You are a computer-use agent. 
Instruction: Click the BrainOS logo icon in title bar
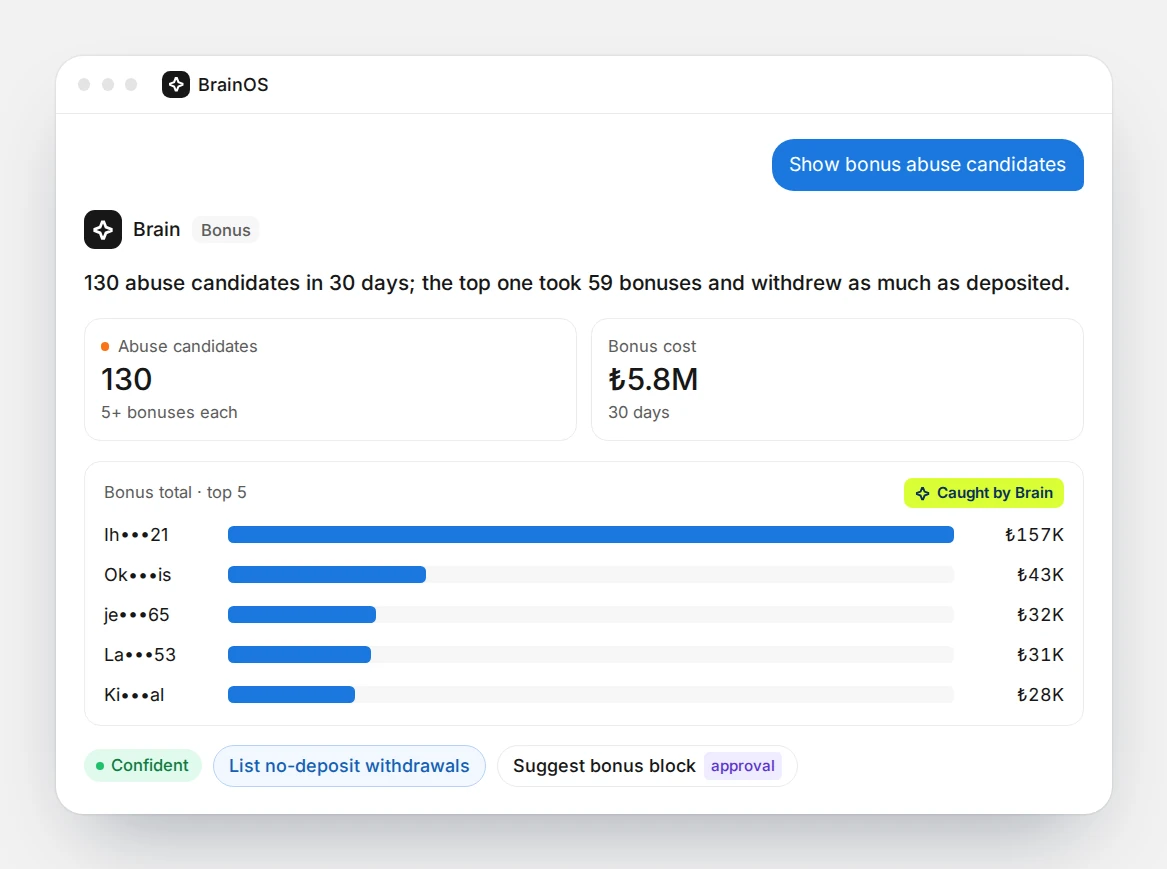176,85
